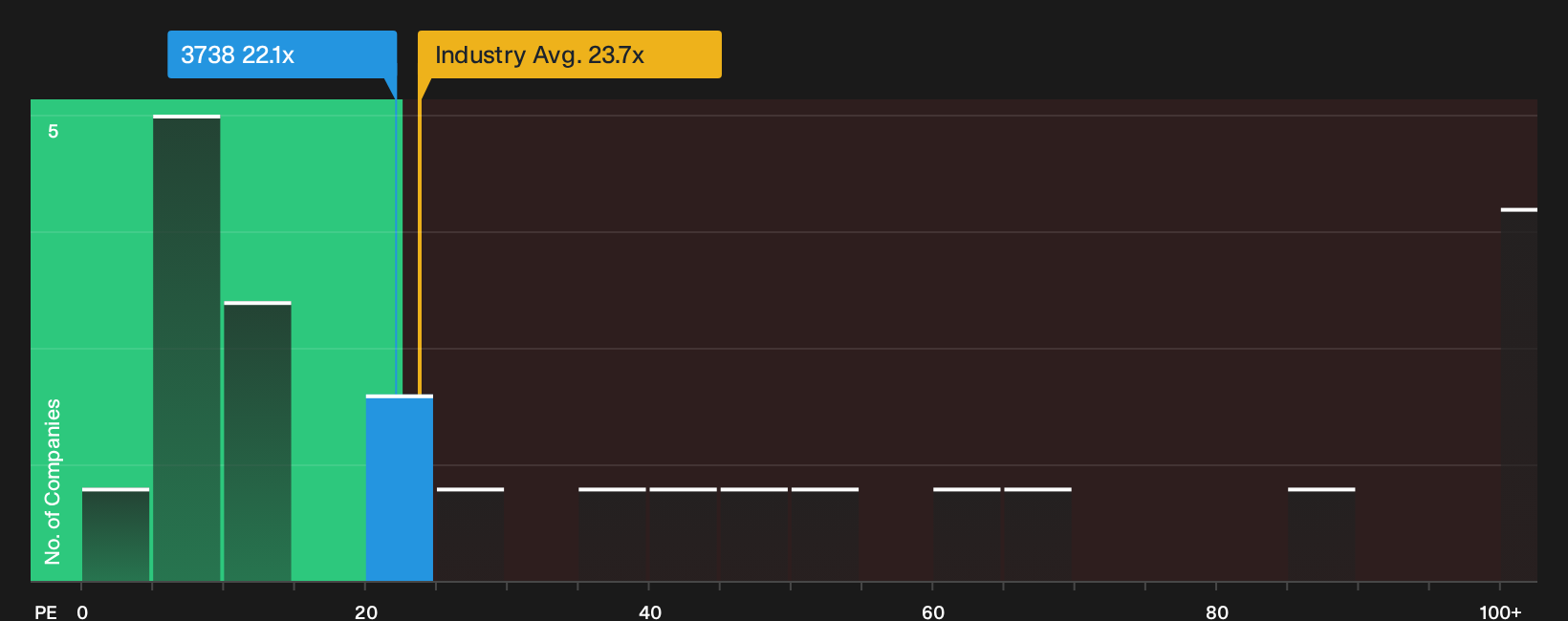Click the '80' x-axis tick label
This screenshot has width=1568, height=621.
1217,611
